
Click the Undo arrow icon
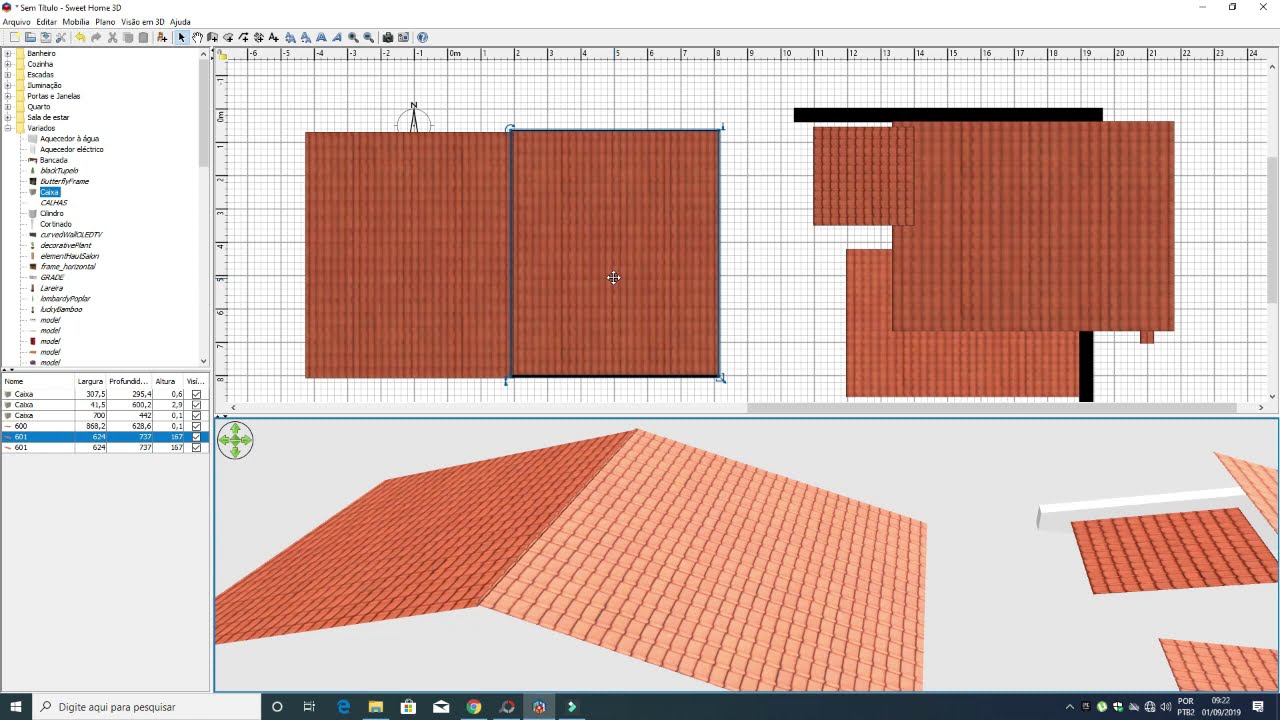[80, 37]
